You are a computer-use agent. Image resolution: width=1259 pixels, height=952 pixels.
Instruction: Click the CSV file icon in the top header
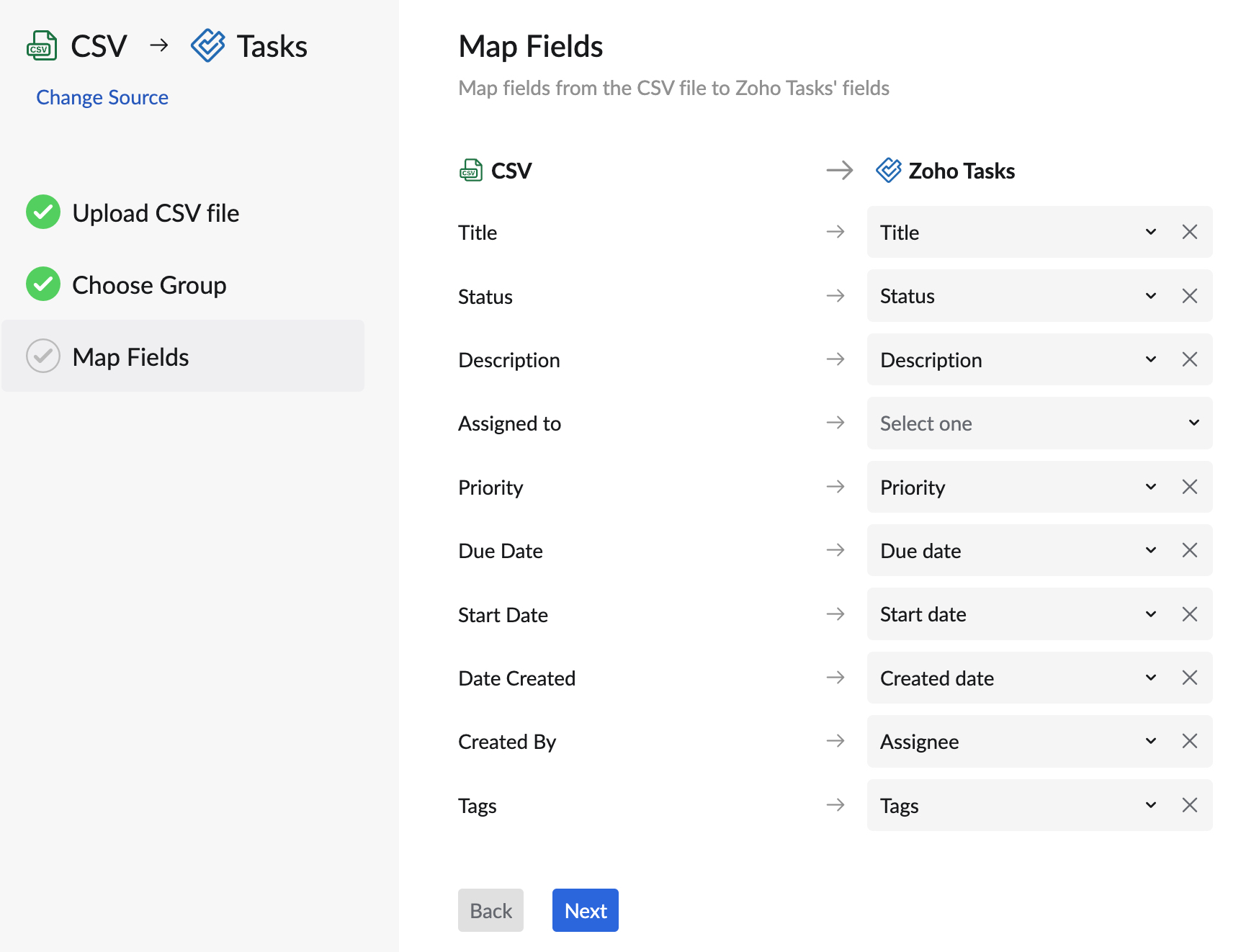click(42, 45)
